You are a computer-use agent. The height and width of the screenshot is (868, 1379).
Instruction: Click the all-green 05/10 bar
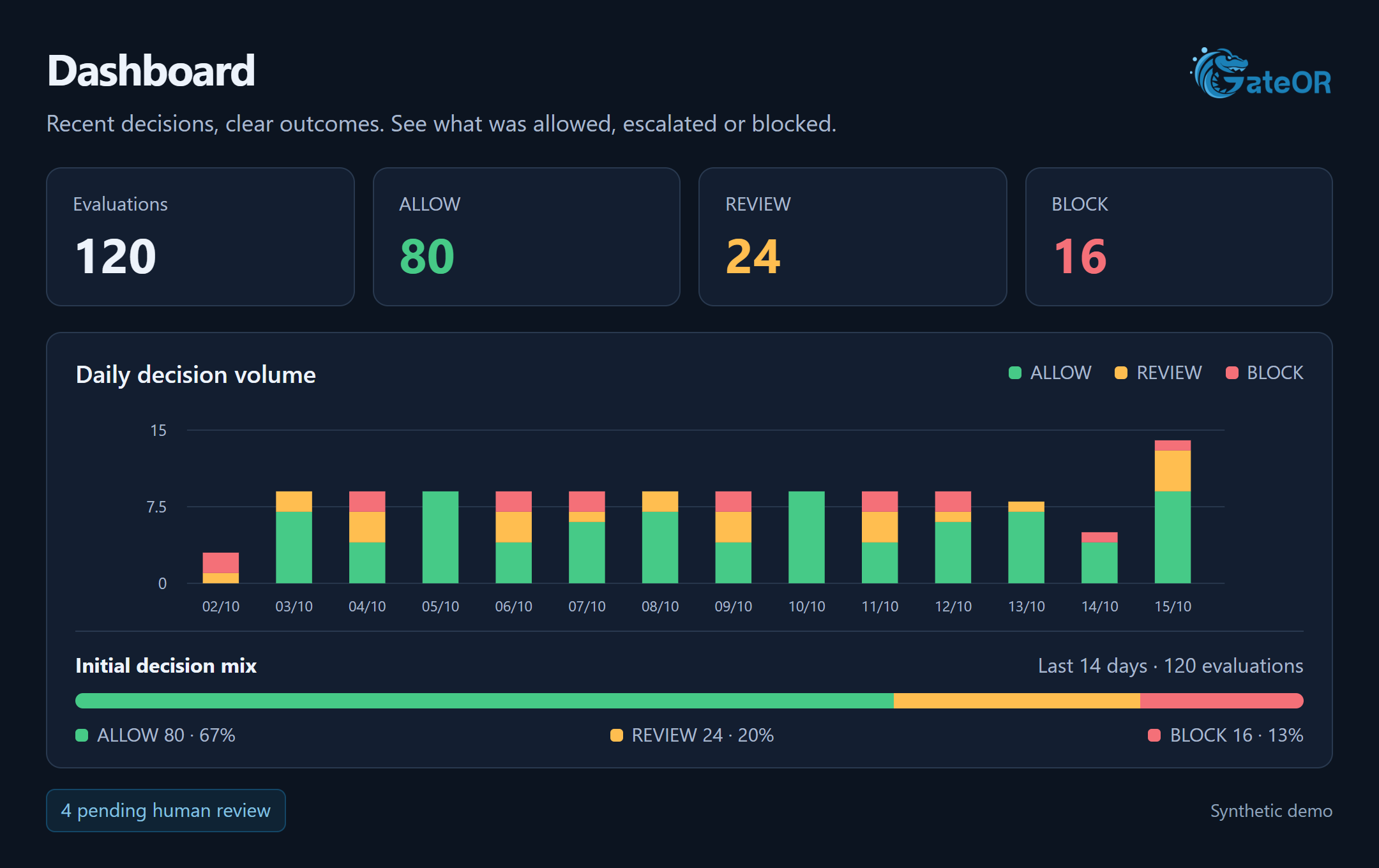441,537
